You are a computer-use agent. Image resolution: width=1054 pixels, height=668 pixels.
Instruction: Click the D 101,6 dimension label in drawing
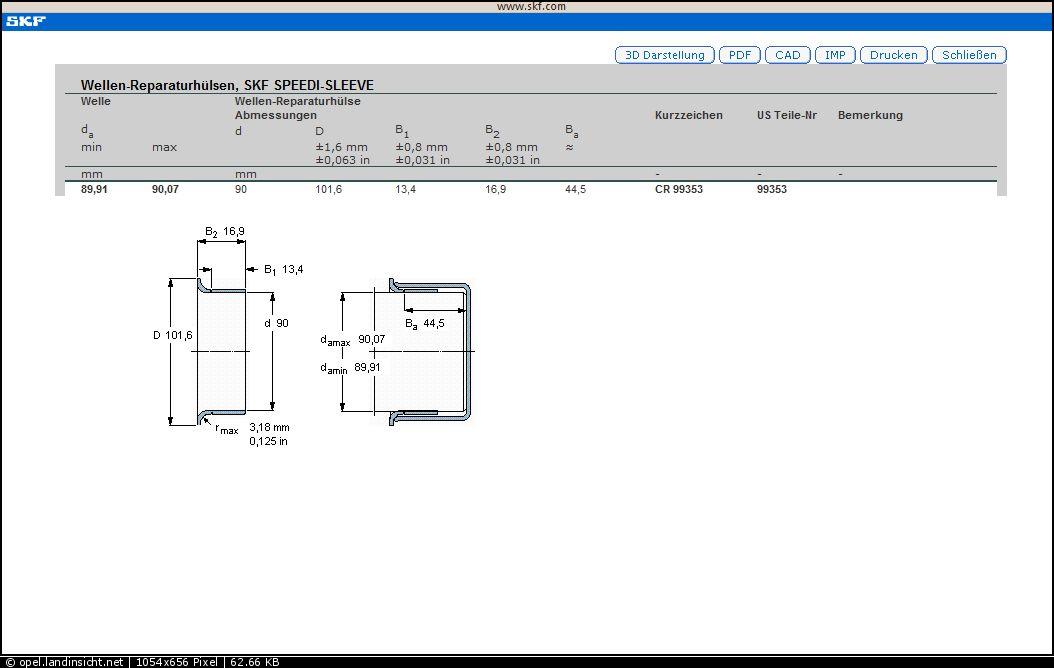tap(173, 335)
